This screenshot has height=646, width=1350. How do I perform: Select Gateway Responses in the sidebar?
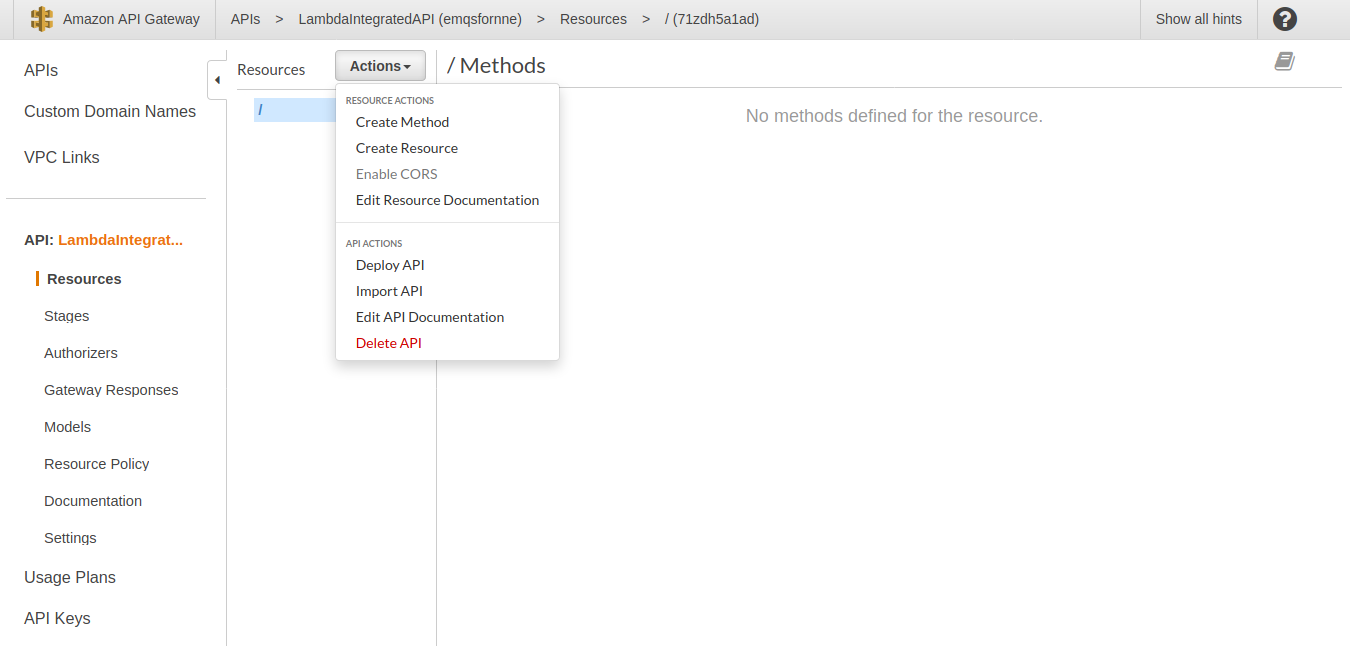(x=111, y=390)
